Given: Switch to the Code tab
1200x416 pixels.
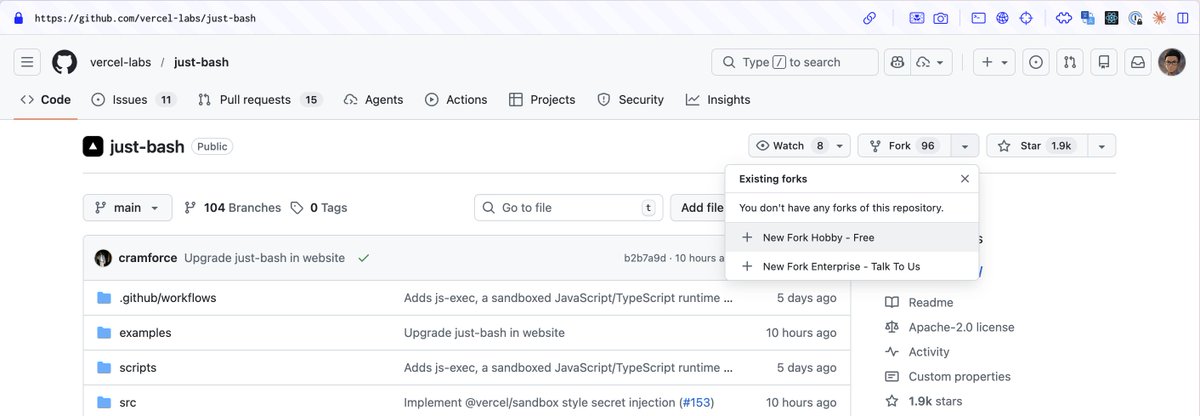Looking at the screenshot, I should [x=45, y=100].
